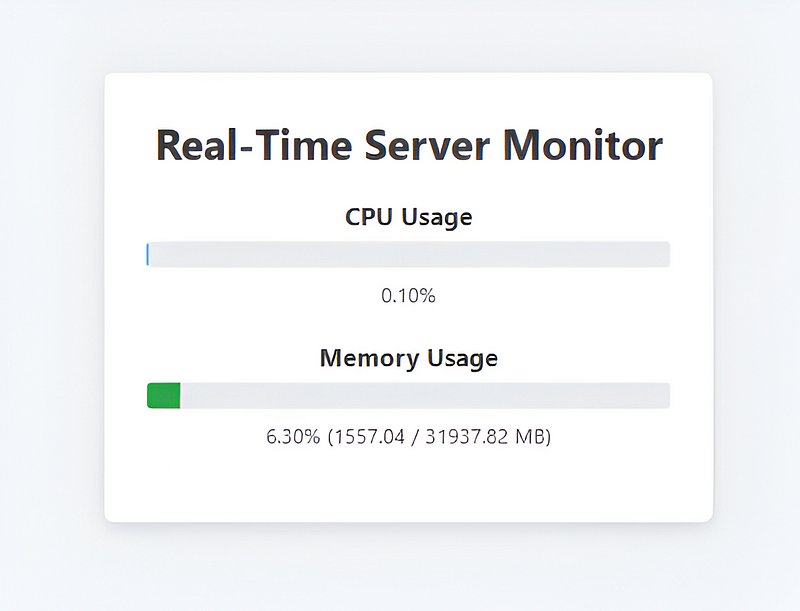Select the CPU Usage label
The image size is (800, 611).
pos(408,217)
